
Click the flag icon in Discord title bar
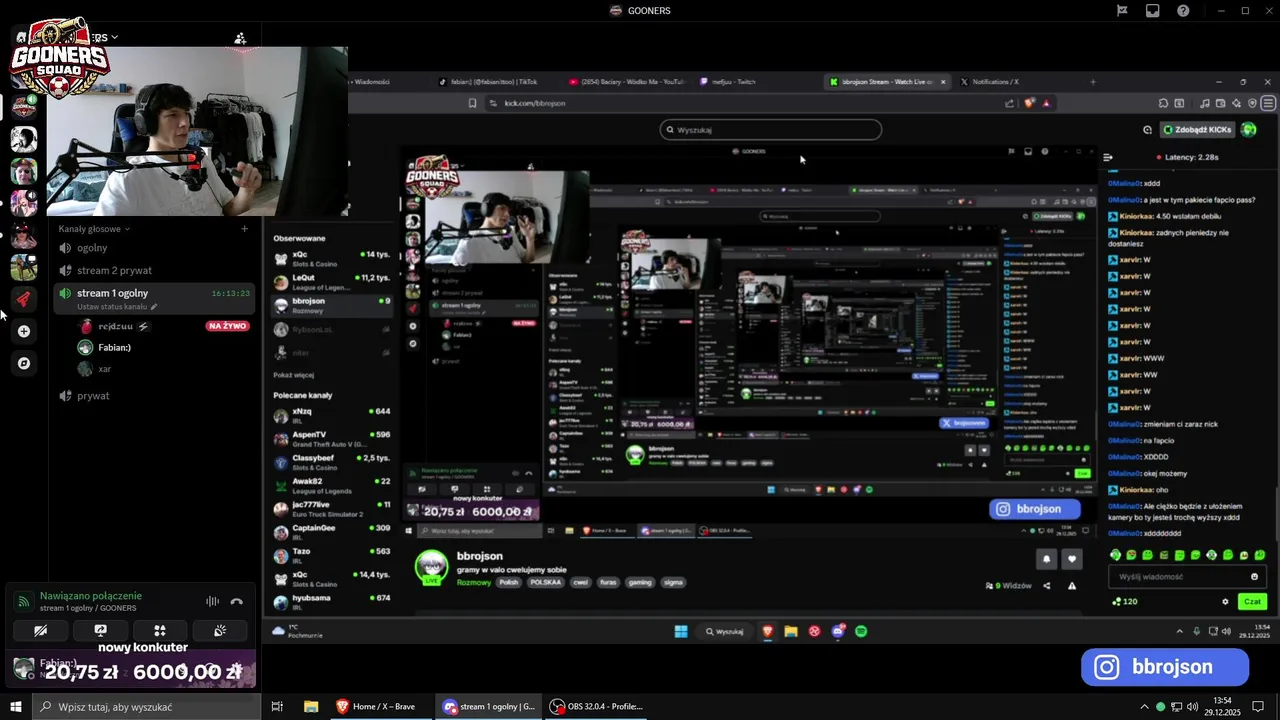(1122, 11)
